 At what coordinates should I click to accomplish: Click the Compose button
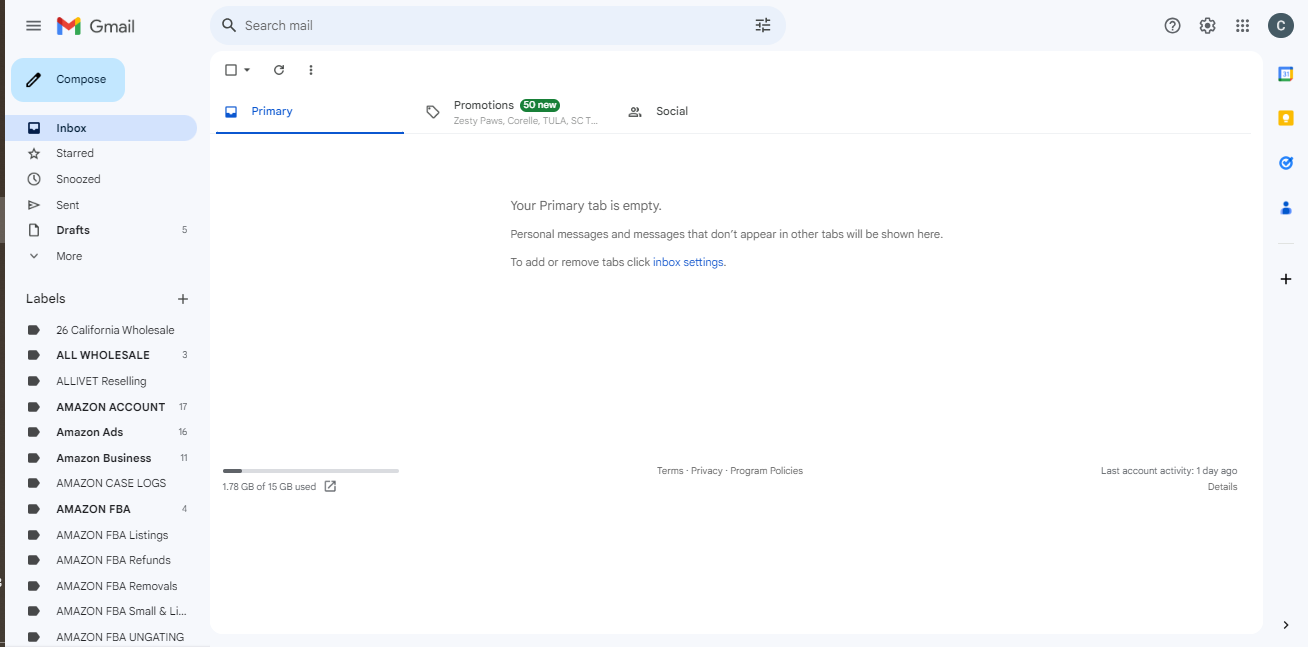(x=68, y=80)
